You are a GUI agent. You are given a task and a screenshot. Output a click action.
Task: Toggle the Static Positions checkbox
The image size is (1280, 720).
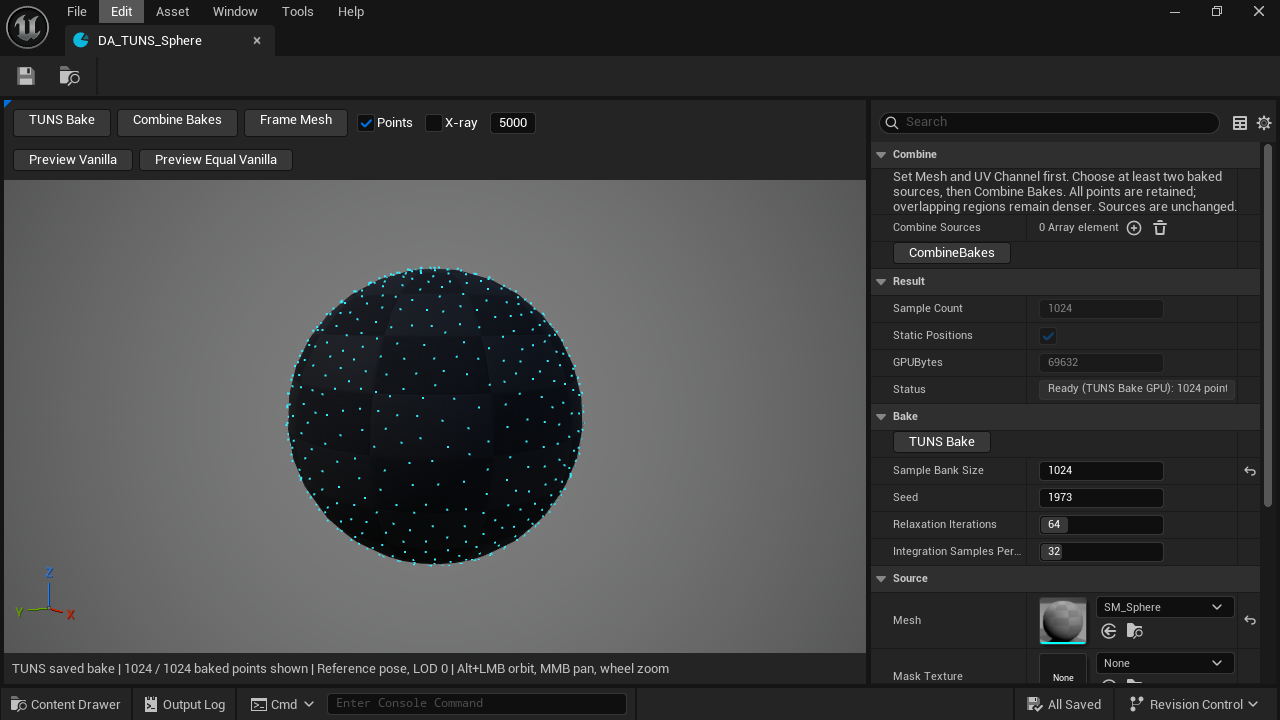1048,336
